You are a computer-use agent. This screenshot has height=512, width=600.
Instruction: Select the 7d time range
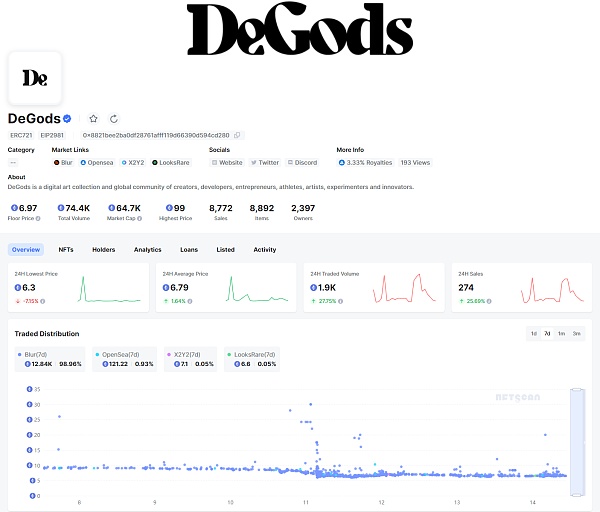pyautogui.click(x=547, y=334)
